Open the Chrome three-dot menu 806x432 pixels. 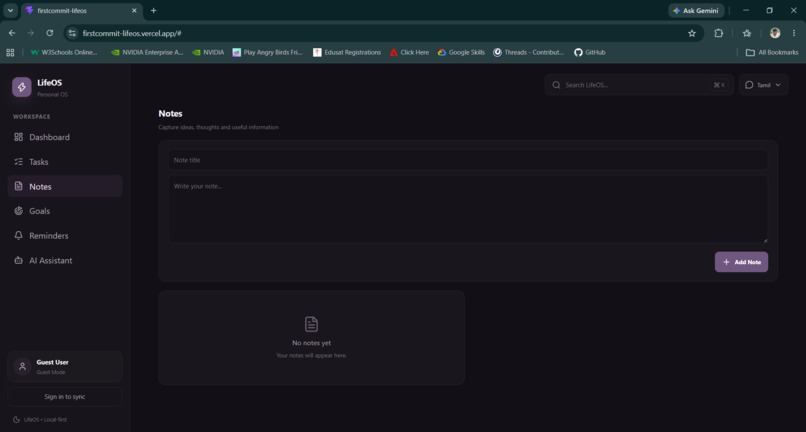click(794, 33)
